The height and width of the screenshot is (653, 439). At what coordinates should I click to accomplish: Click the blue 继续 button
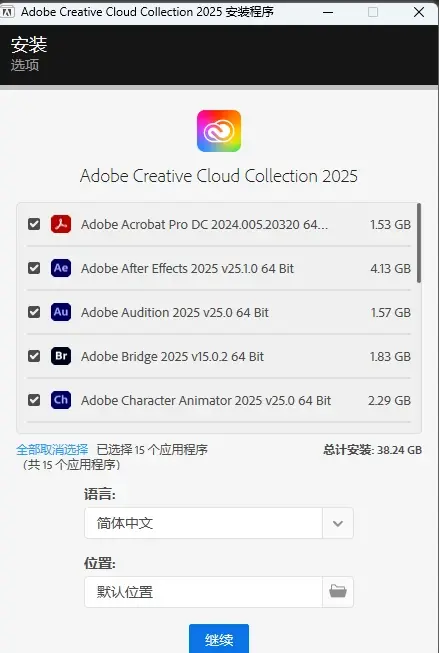[219, 638]
